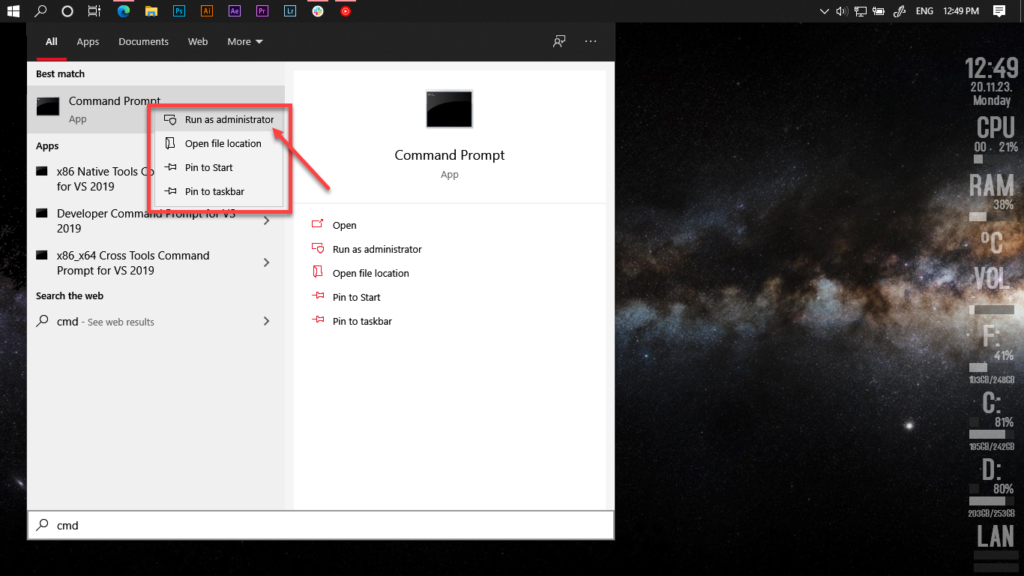Expand Developer Command Prompt result arrow
The height and width of the screenshot is (576, 1024).
(x=266, y=221)
